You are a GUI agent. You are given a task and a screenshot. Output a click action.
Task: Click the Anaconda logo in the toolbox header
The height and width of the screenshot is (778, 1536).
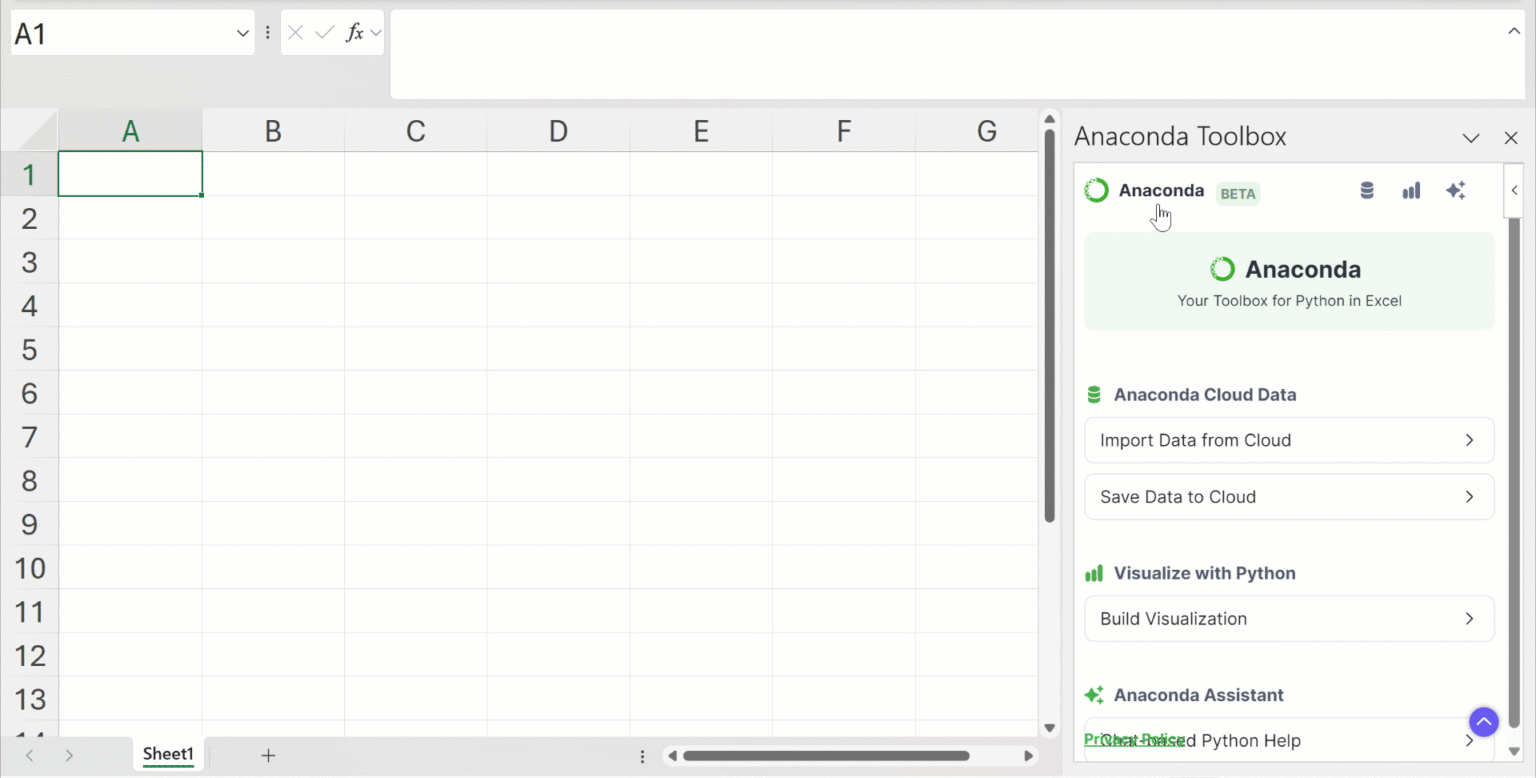1097,190
